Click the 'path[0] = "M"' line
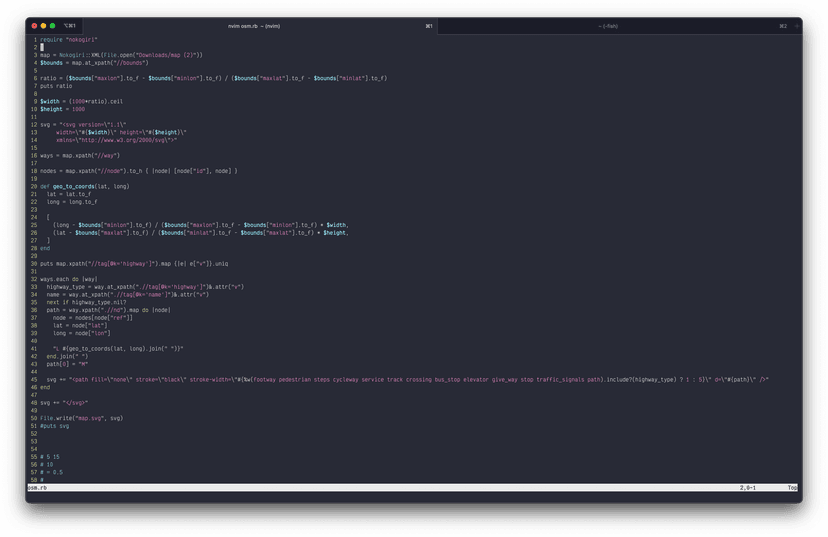The height and width of the screenshot is (537, 828). click(x=68, y=364)
